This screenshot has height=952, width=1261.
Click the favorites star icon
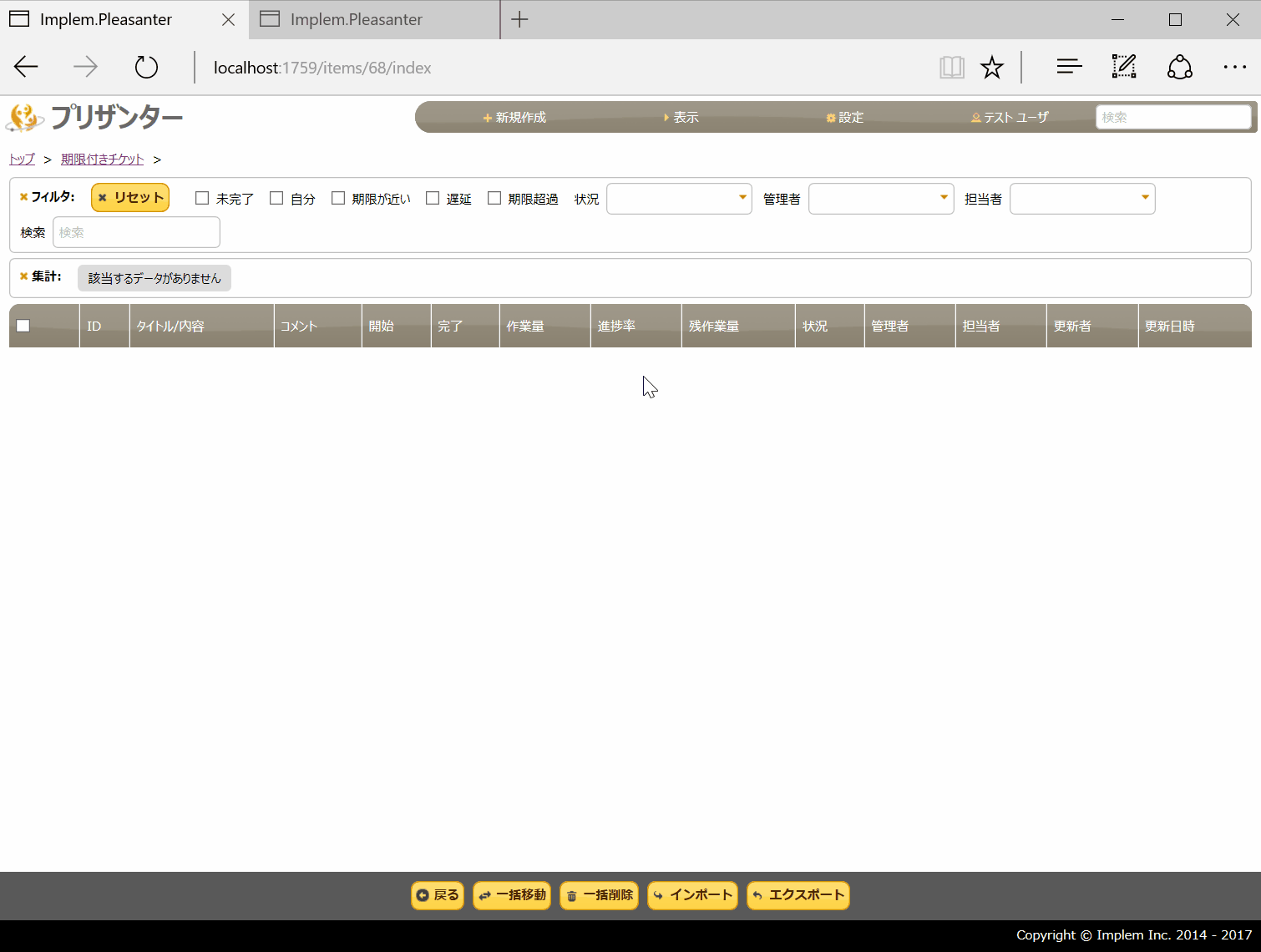(991, 68)
